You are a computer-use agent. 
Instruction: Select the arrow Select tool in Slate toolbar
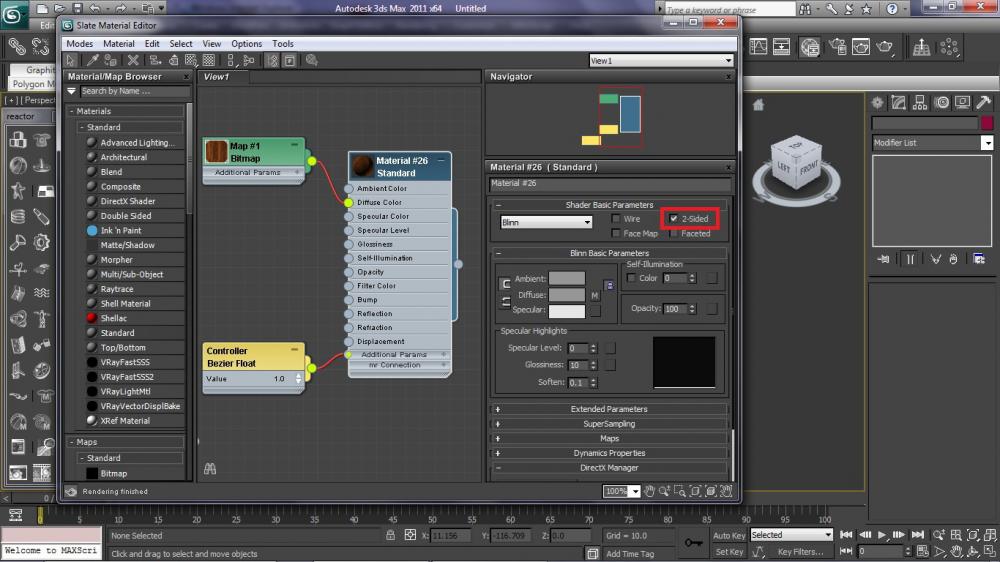coord(71,61)
